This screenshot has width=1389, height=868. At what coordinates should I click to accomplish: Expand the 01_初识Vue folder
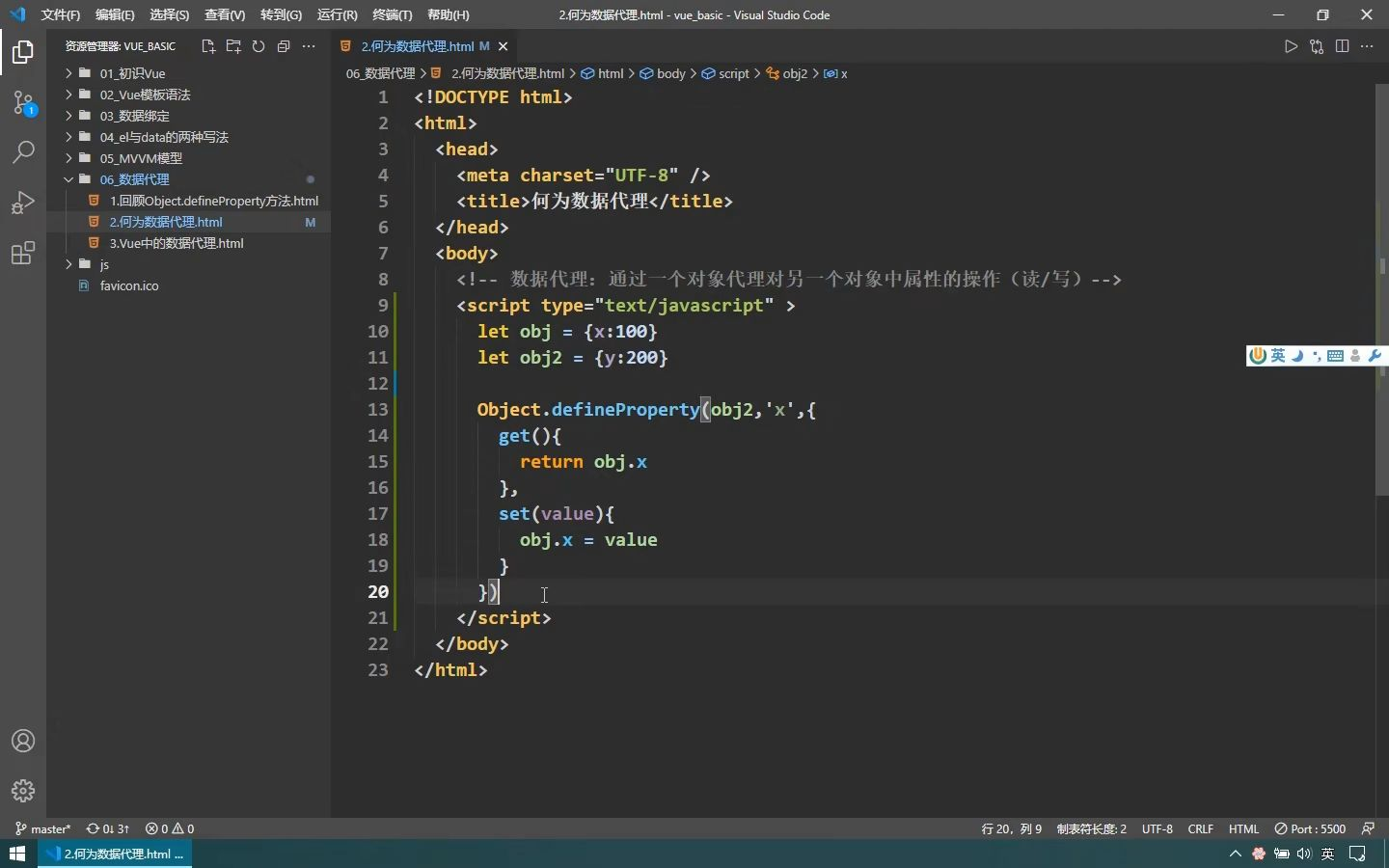click(188, 73)
